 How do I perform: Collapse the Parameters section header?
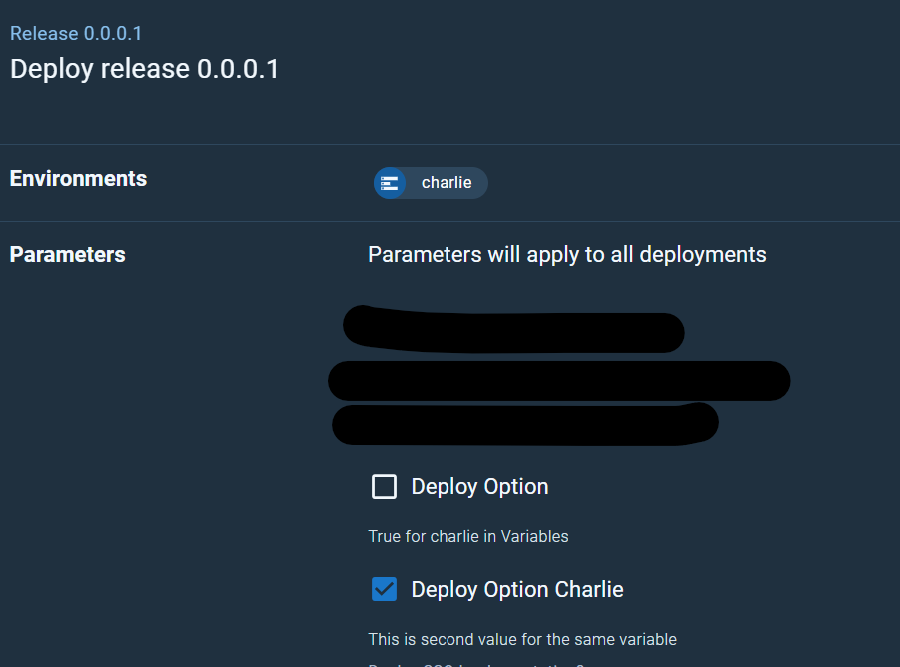(x=67, y=255)
